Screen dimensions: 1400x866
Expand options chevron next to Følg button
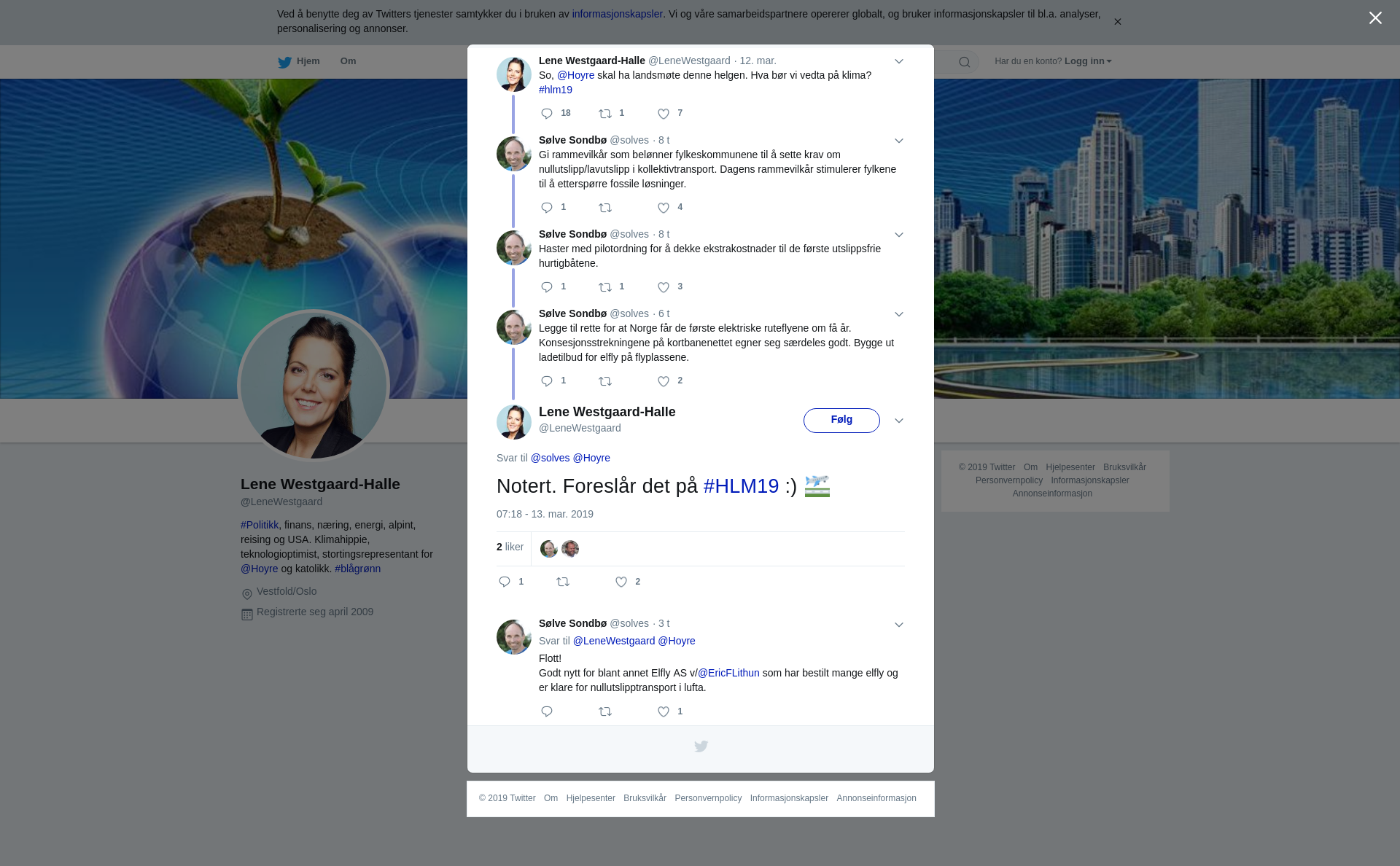(x=899, y=421)
